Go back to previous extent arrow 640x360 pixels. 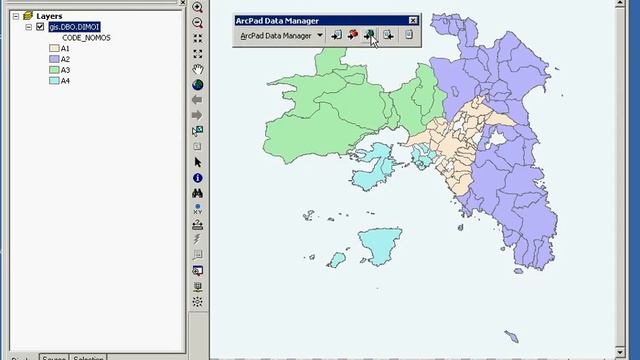(198, 100)
